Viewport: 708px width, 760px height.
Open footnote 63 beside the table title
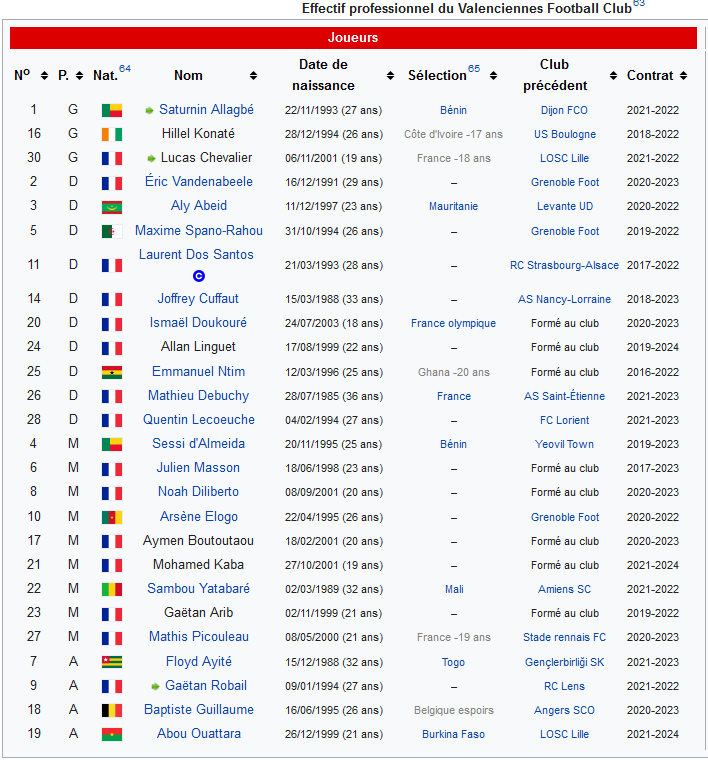tap(639, 4)
